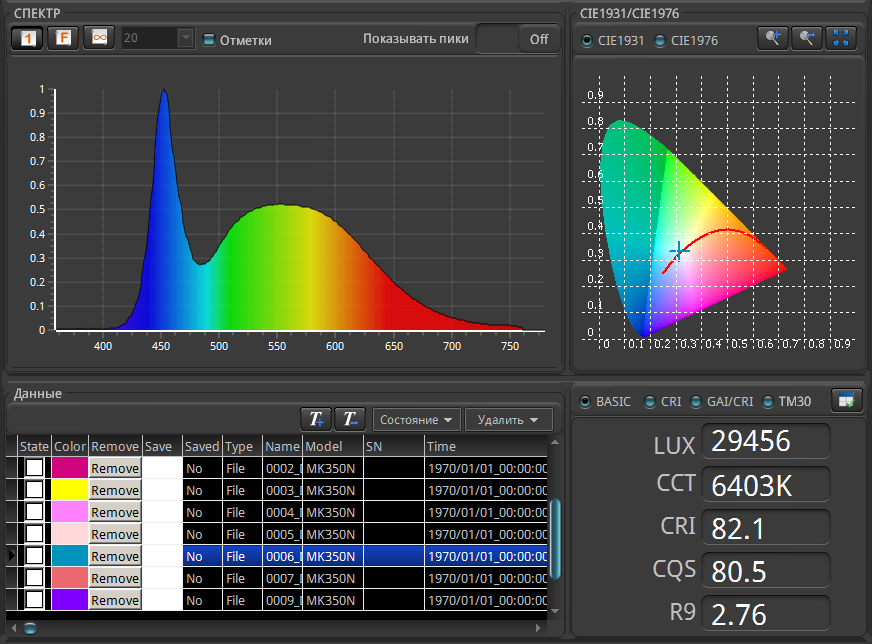Fit the CIE diagram to full view
Viewport: 872px width, 644px height.
[841, 38]
